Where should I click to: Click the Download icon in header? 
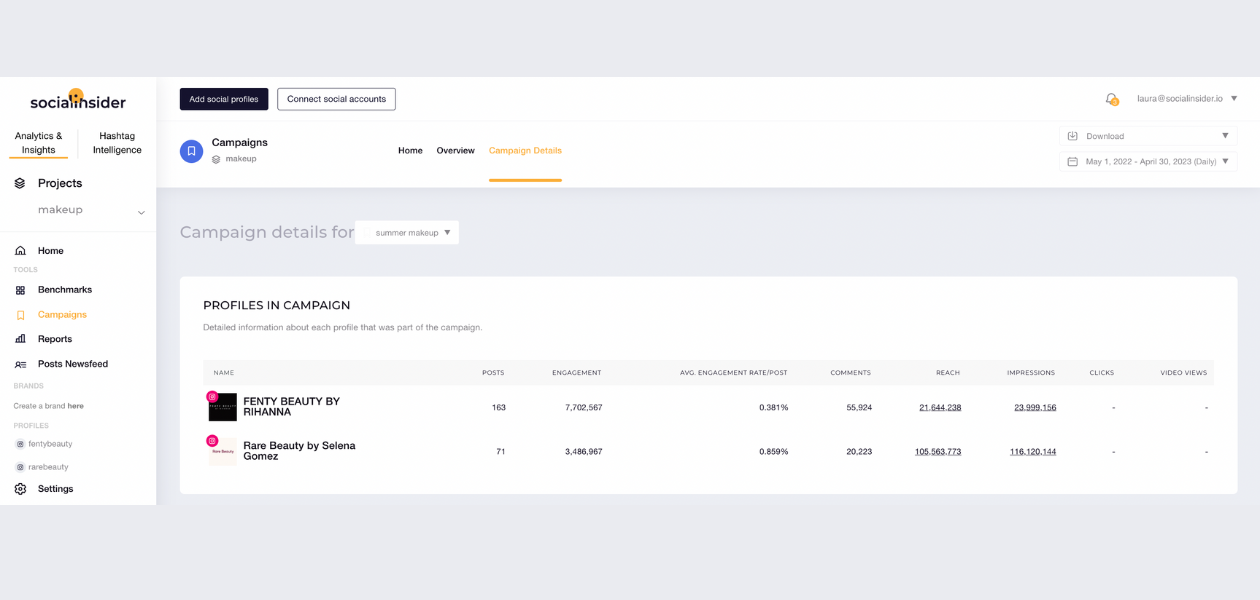pyautogui.click(x=1072, y=136)
